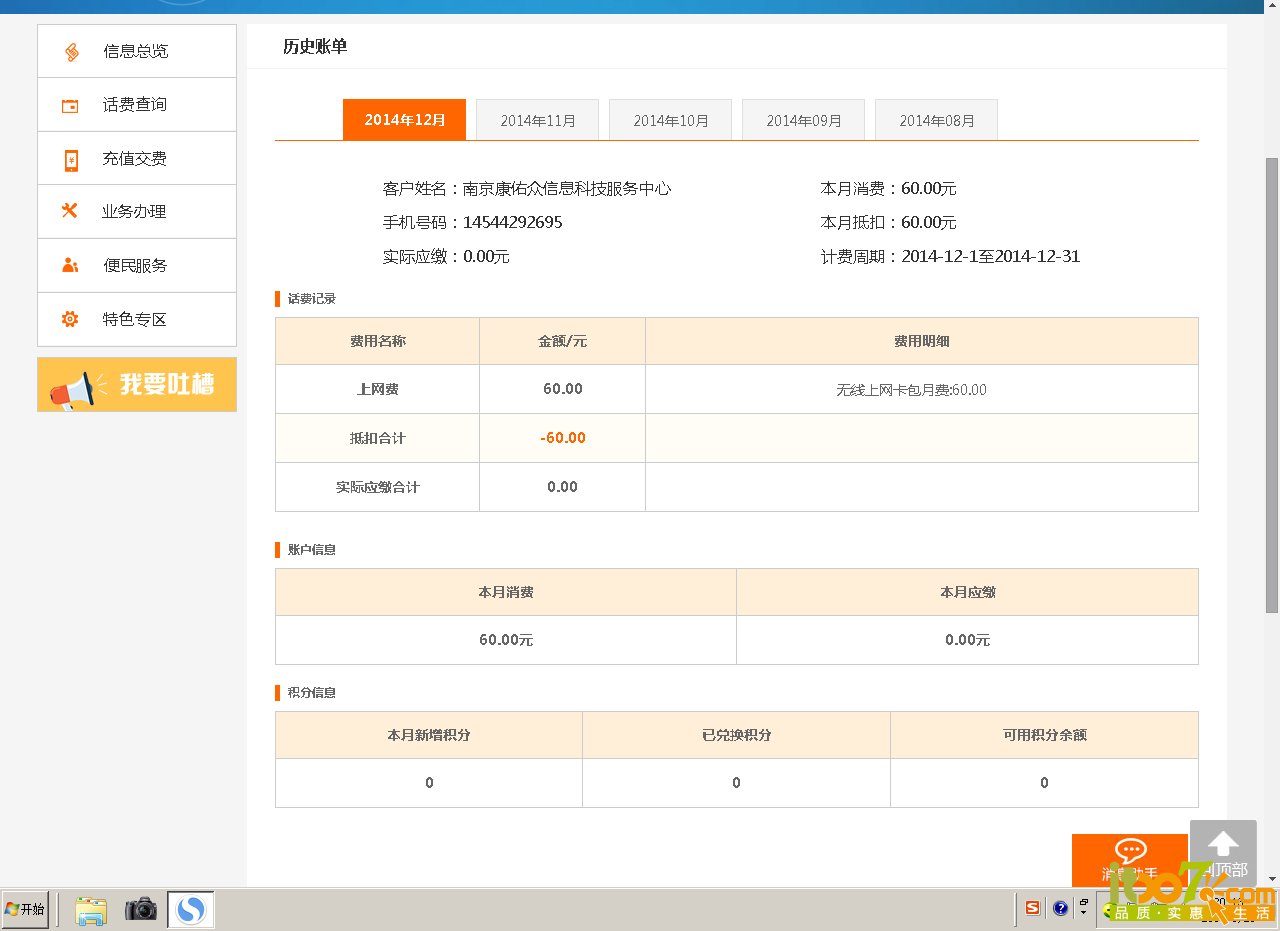Click the -60.00 deduction amount cell
1280x931 pixels.
click(563, 438)
